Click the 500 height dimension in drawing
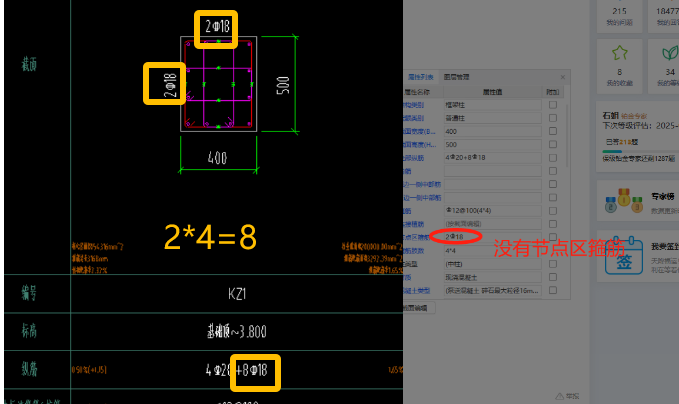 pos(283,85)
